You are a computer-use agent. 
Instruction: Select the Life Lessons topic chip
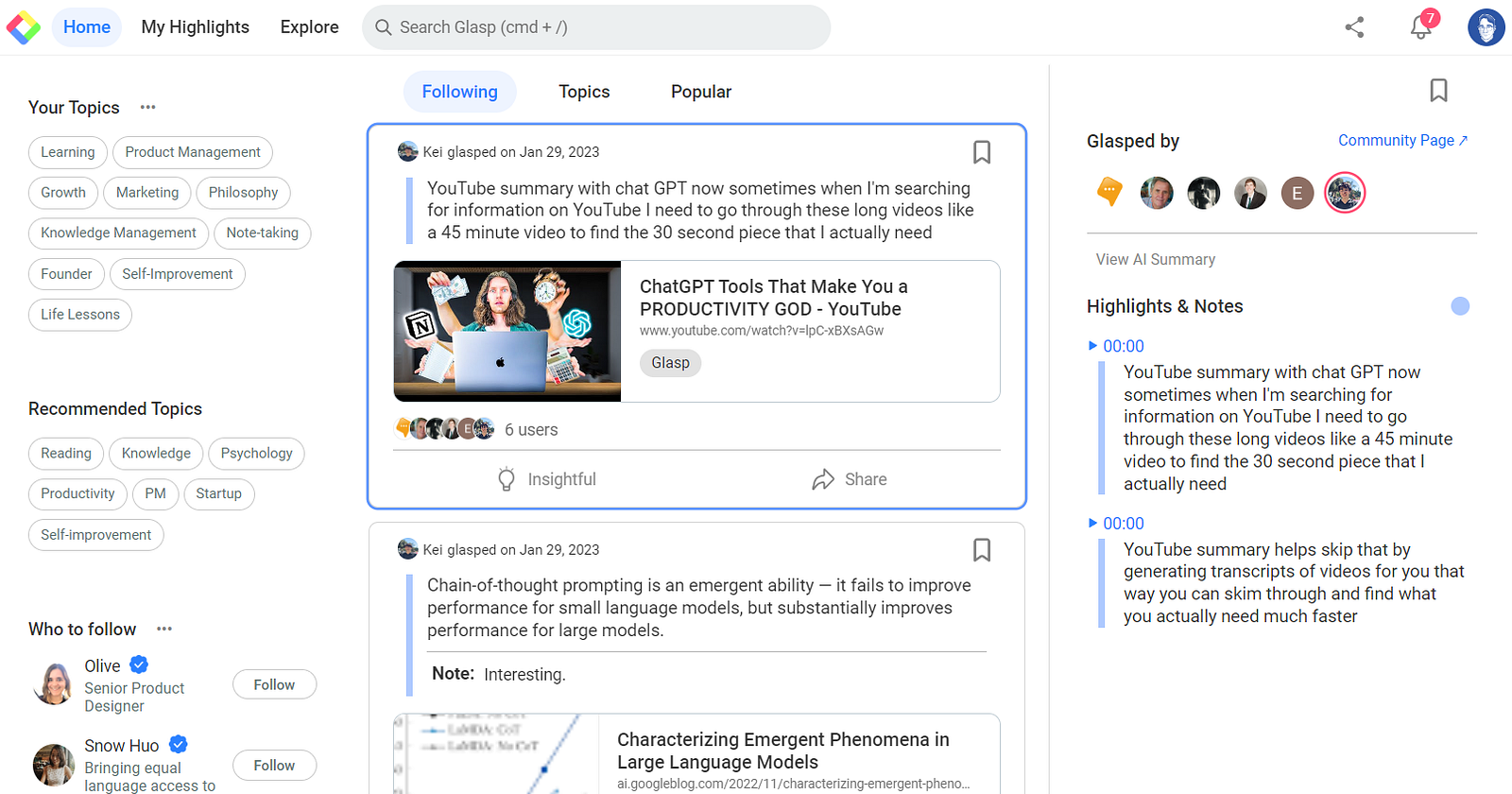pos(80,315)
